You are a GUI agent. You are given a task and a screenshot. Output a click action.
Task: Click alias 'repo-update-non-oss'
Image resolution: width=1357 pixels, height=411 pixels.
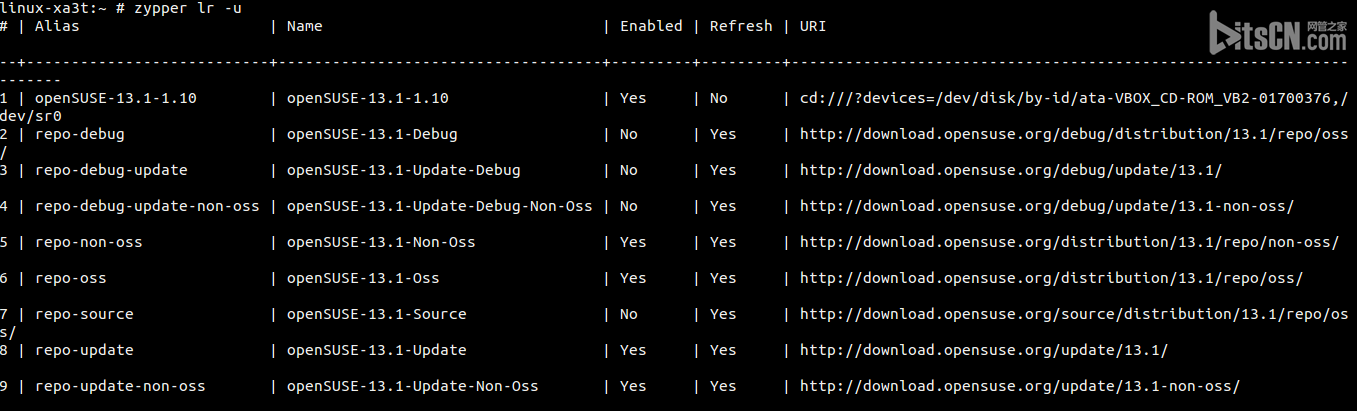tap(120, 386)
